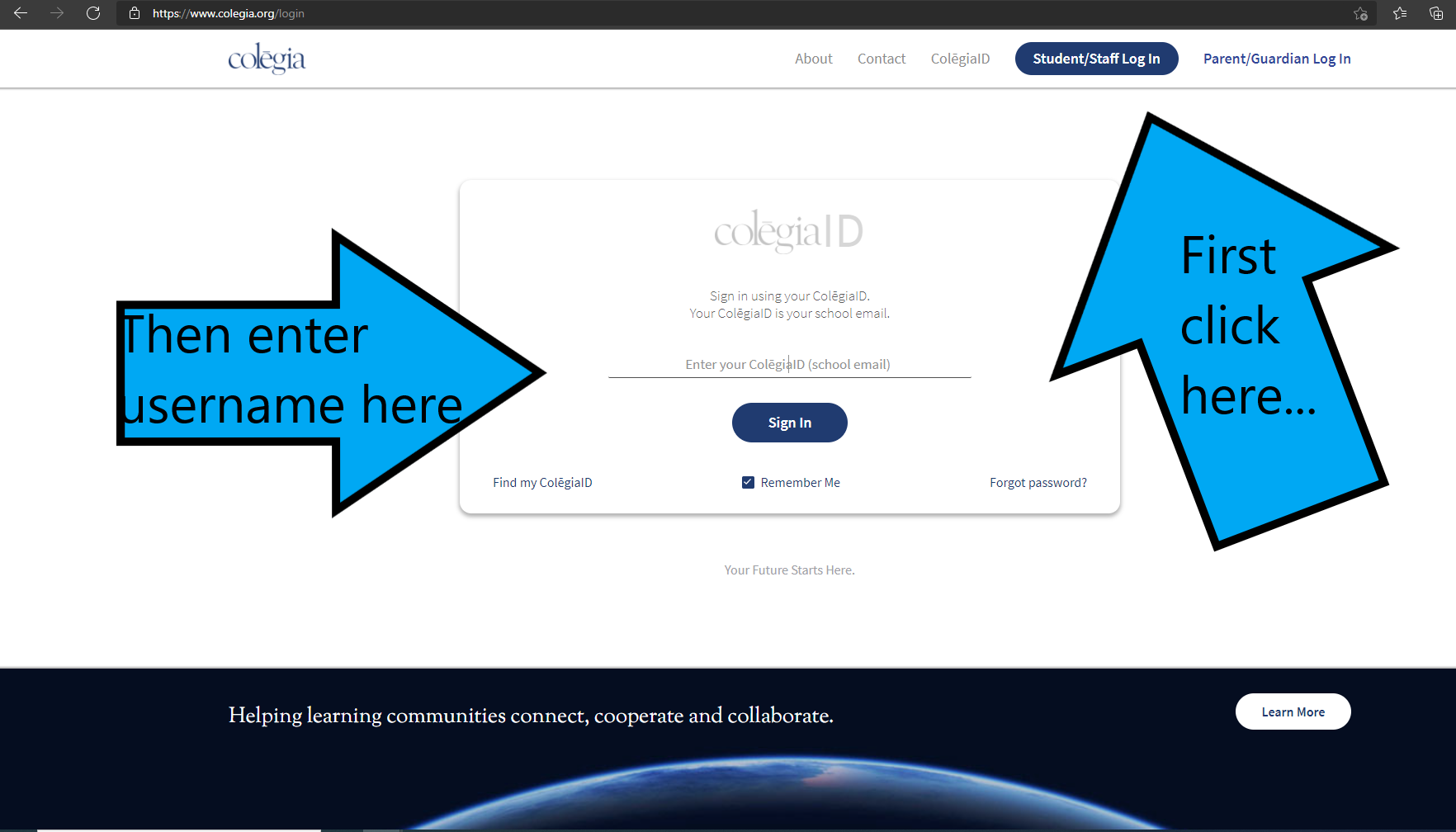This screenshot has width=1456, height=832.
Task: Open the Find my ColēgiaID link
Action: pyautogui.click(x=542, y=483)
